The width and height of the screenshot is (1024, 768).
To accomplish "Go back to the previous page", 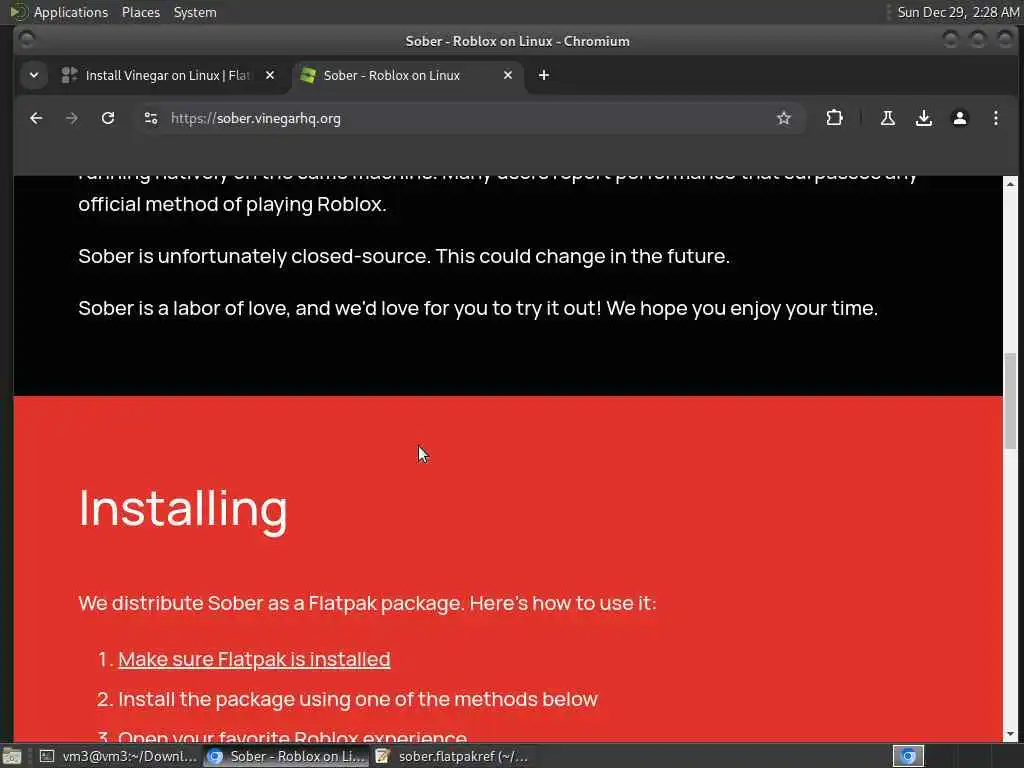I will pos(36,118).
